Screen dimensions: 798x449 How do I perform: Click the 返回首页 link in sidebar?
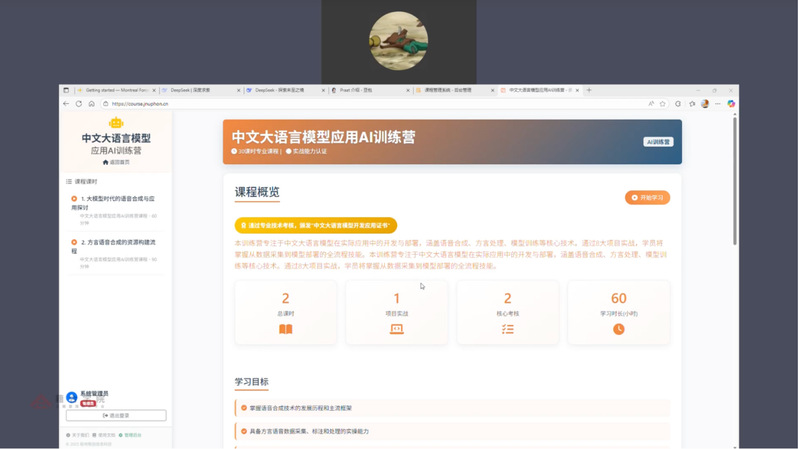[116, 162]
